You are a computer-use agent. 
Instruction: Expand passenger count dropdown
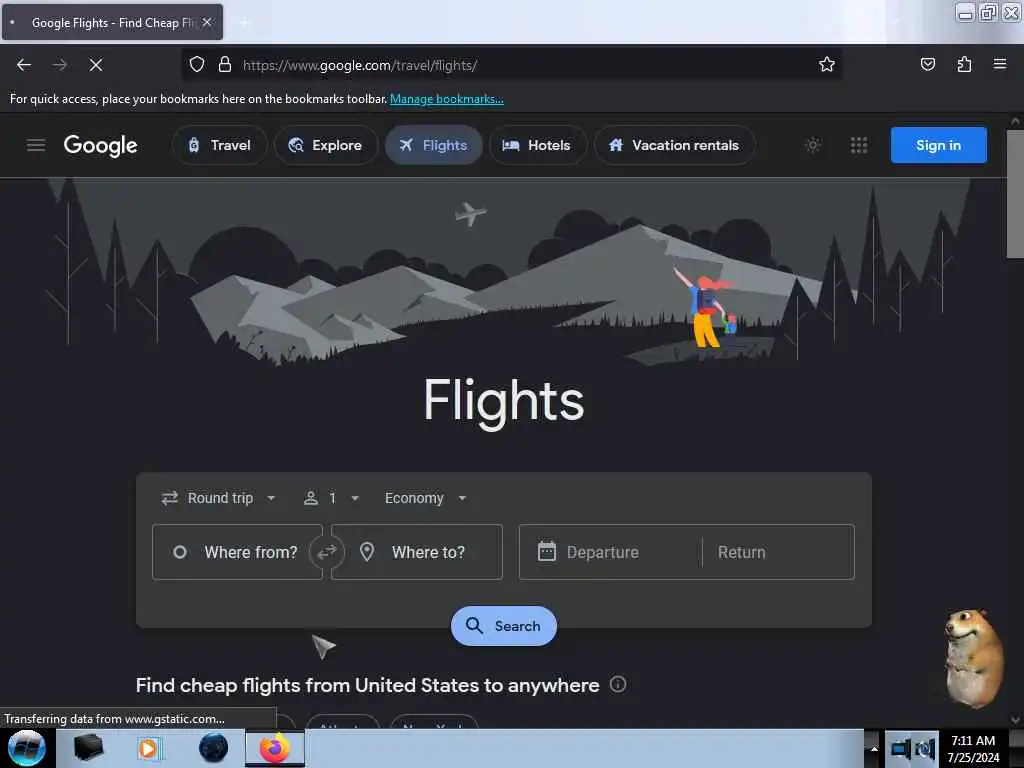click(x=332, y=498)
